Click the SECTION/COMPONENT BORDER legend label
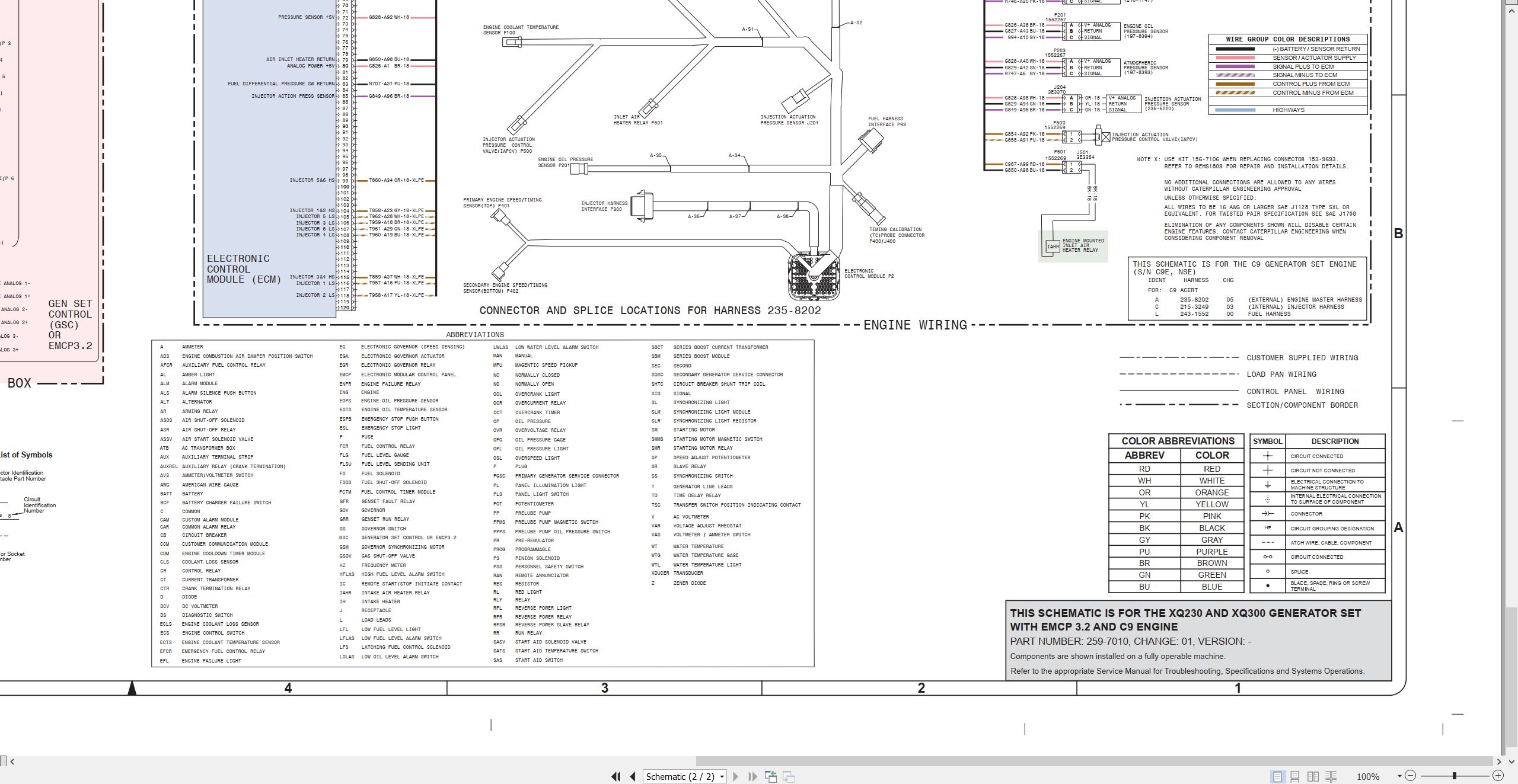This screenshot has width=1518, height=784. pyautogui.click(x=1302, y=405)
